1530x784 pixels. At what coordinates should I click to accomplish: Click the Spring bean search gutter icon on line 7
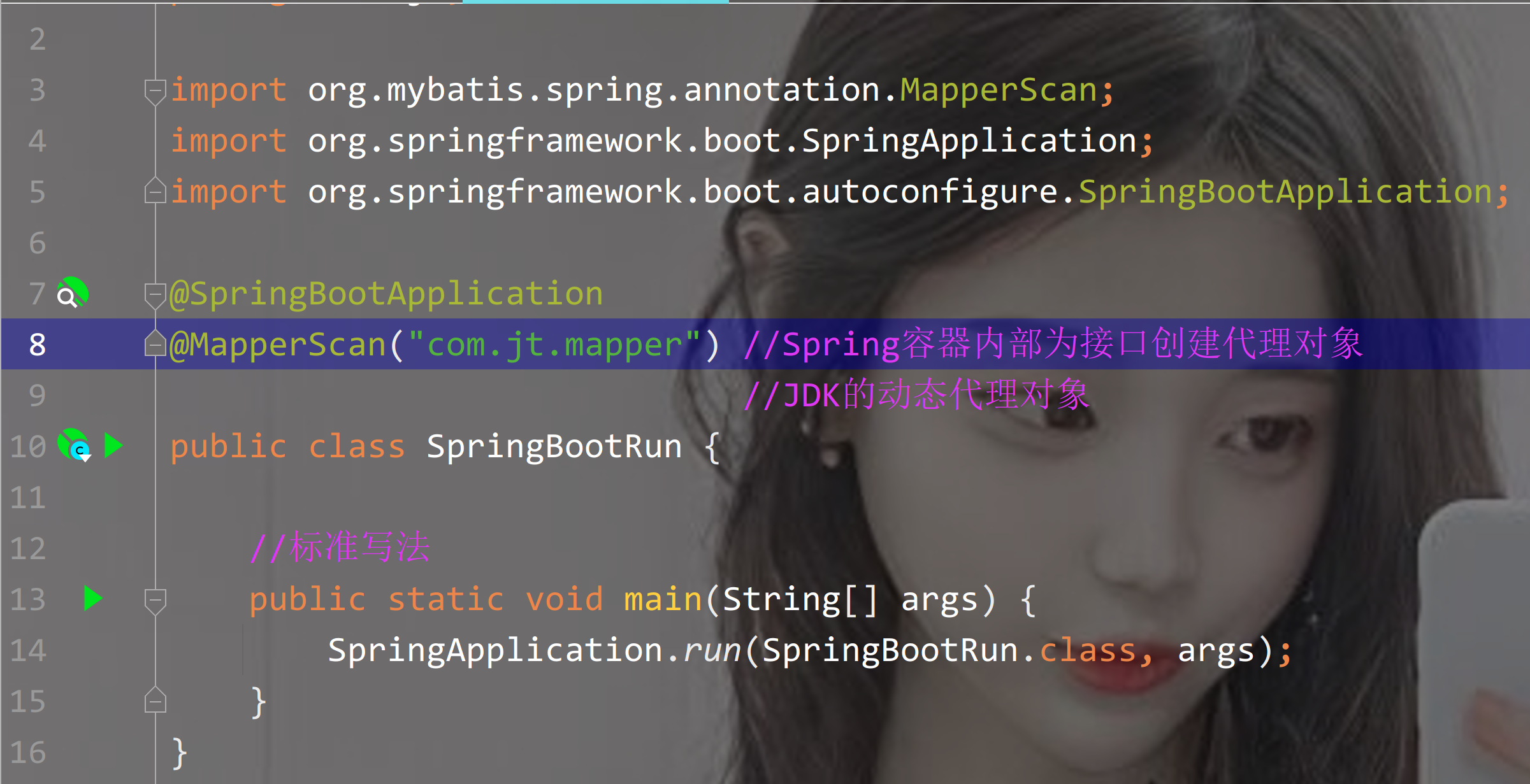(x=73, y=293)
